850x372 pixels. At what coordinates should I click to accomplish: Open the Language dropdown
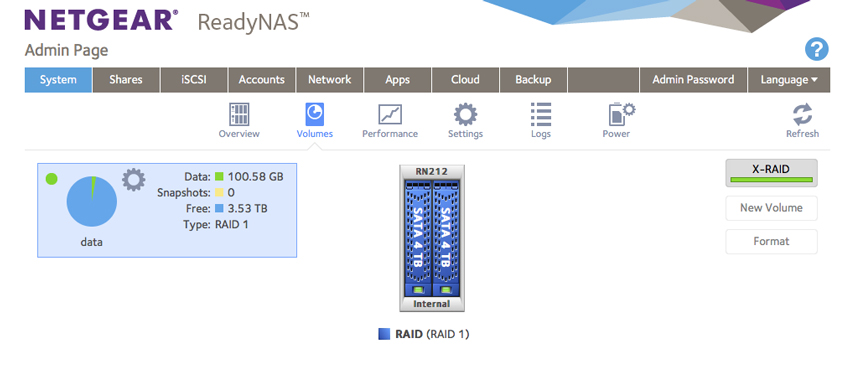pyautogui.click(x=789, y=80)
